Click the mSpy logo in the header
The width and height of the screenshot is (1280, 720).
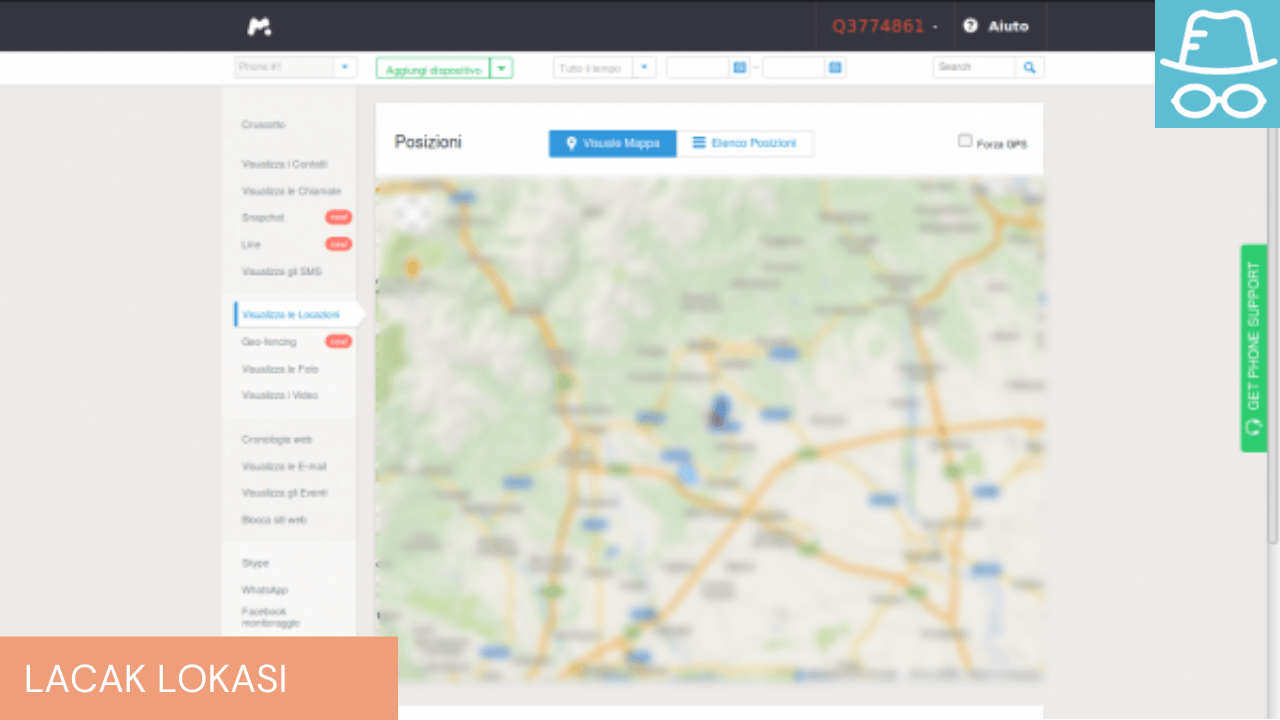[260, 27]
